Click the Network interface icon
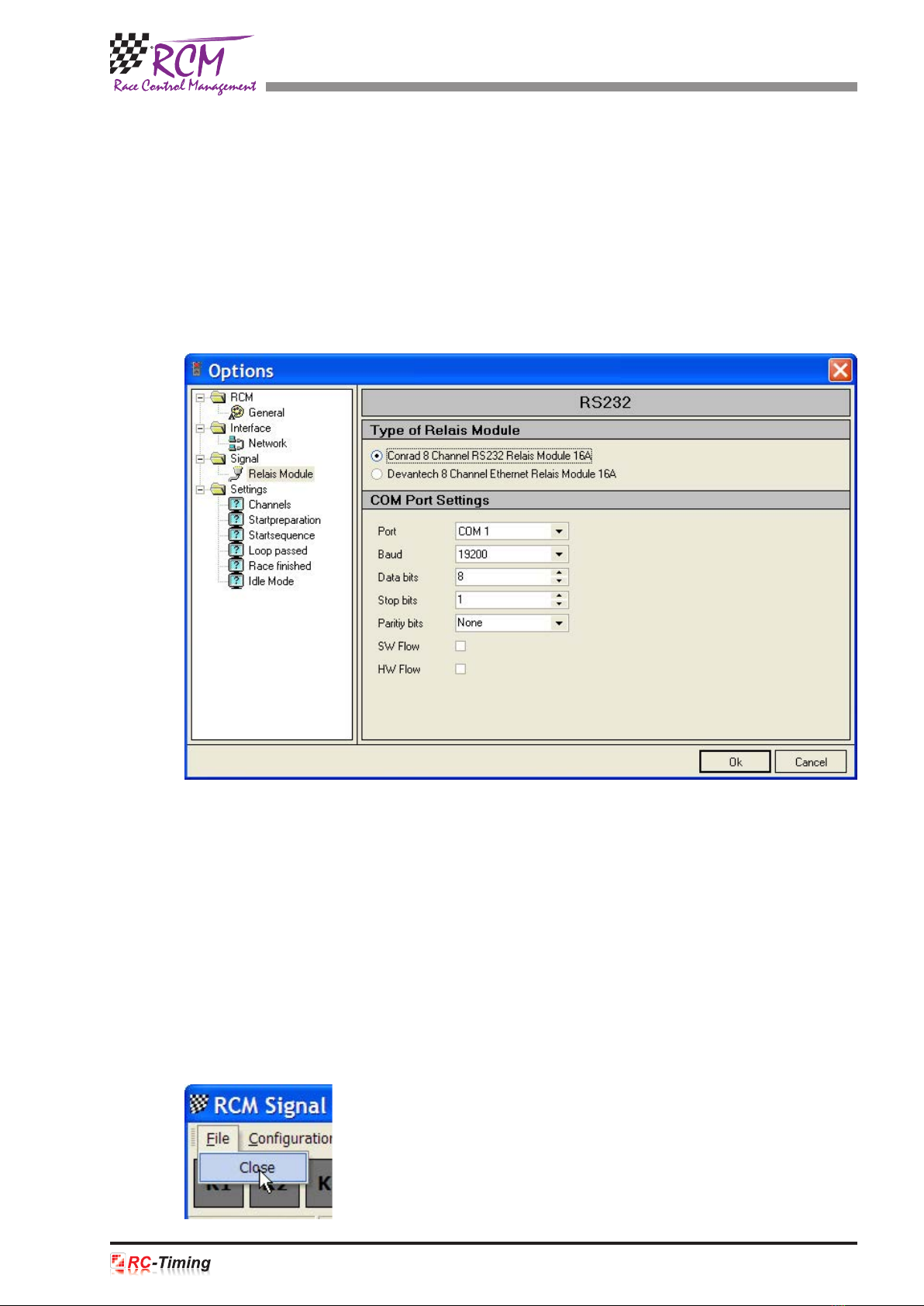 [x=236, y=443]
